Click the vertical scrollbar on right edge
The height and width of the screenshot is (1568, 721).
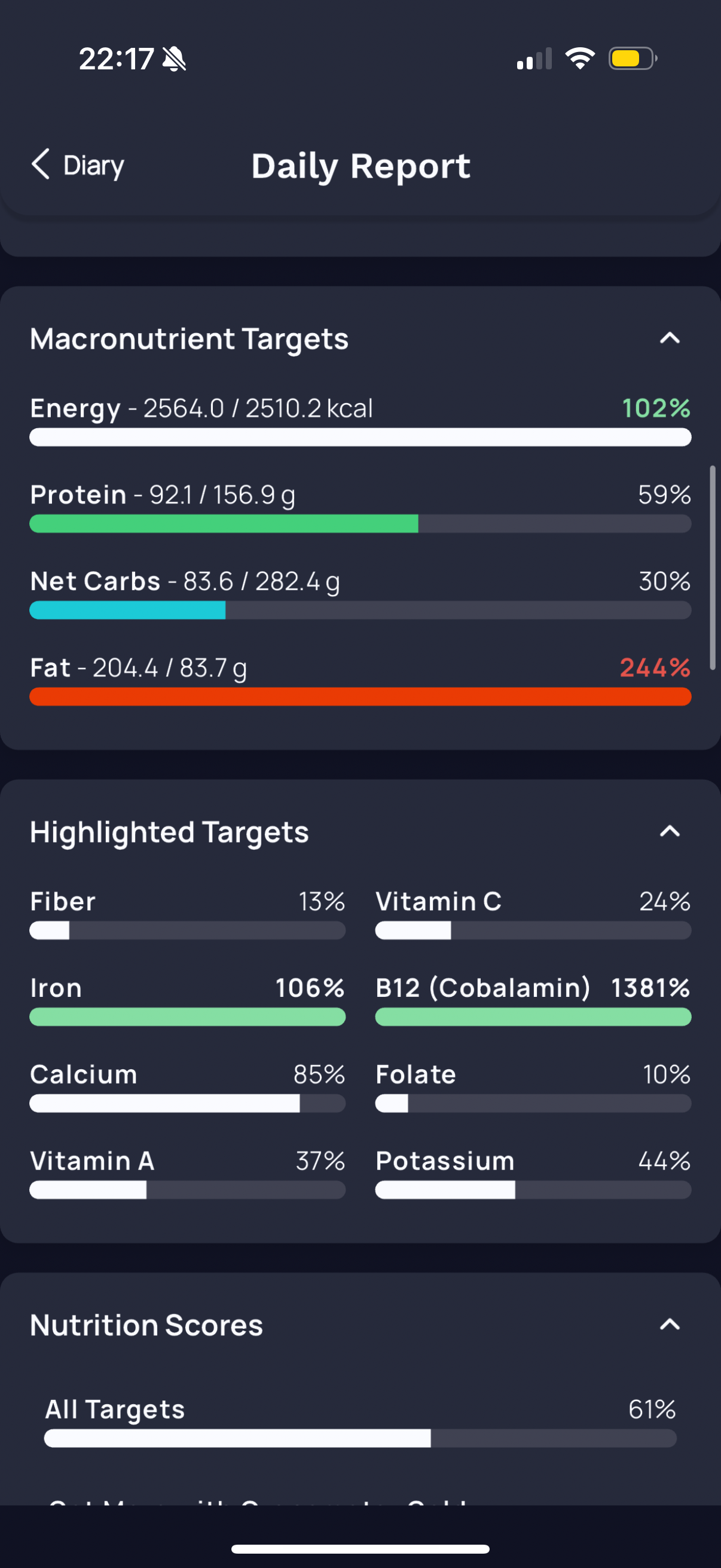(x=713, y=568)
